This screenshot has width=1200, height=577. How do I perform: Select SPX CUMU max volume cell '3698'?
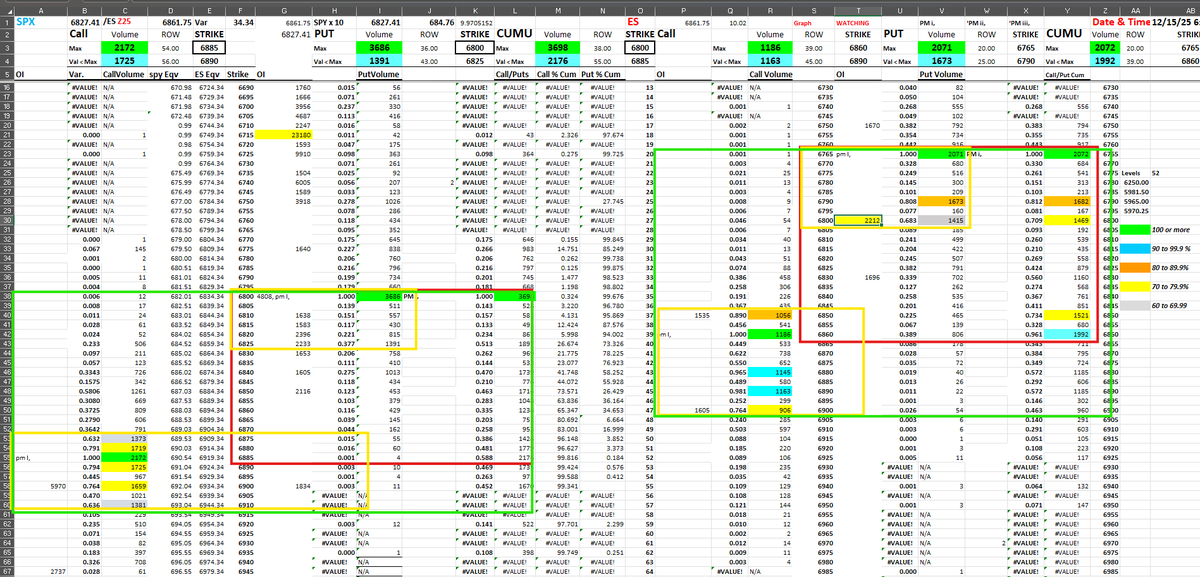pyautogui.click(x=557, y=47)
